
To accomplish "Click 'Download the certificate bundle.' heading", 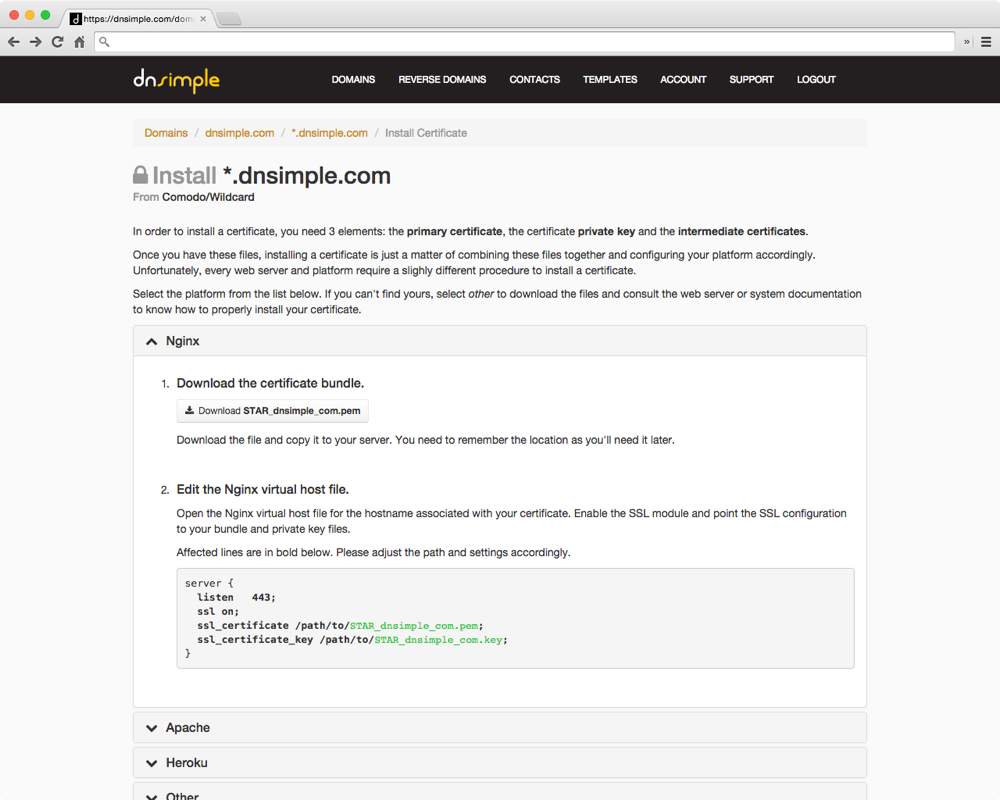I will (x=270, y=383).
